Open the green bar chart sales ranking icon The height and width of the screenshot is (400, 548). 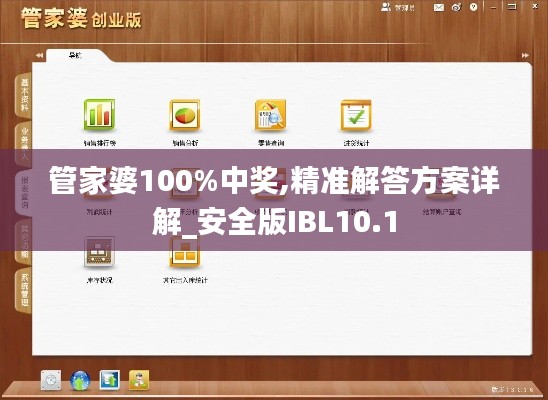(x=99, y=115)
